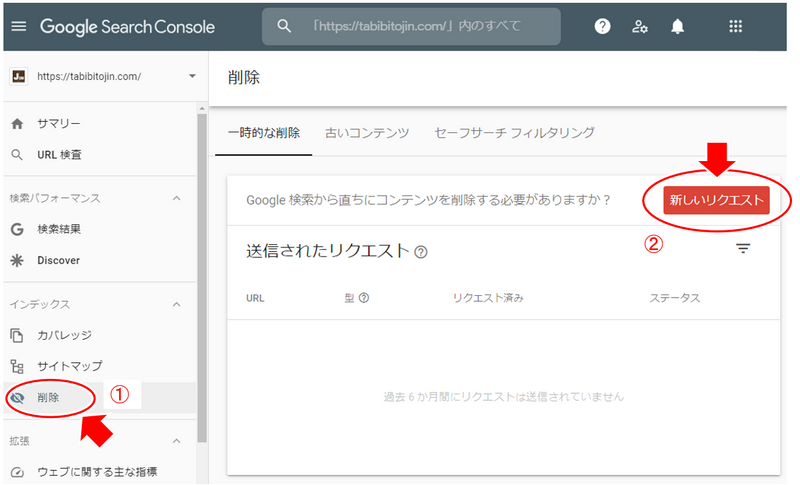Click the Google Search Console logo
This screenshot has width=800, height=485.
click(x=127, y=27)
